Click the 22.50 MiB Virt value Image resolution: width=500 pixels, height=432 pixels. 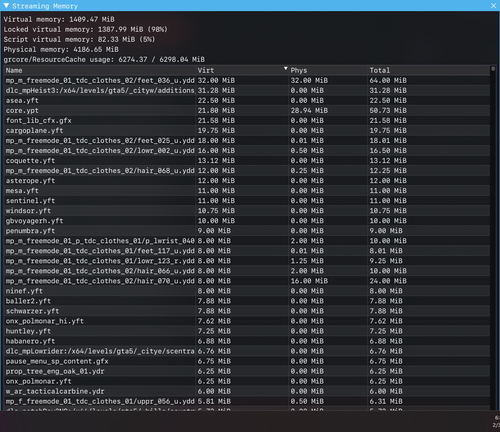point(216,100)
